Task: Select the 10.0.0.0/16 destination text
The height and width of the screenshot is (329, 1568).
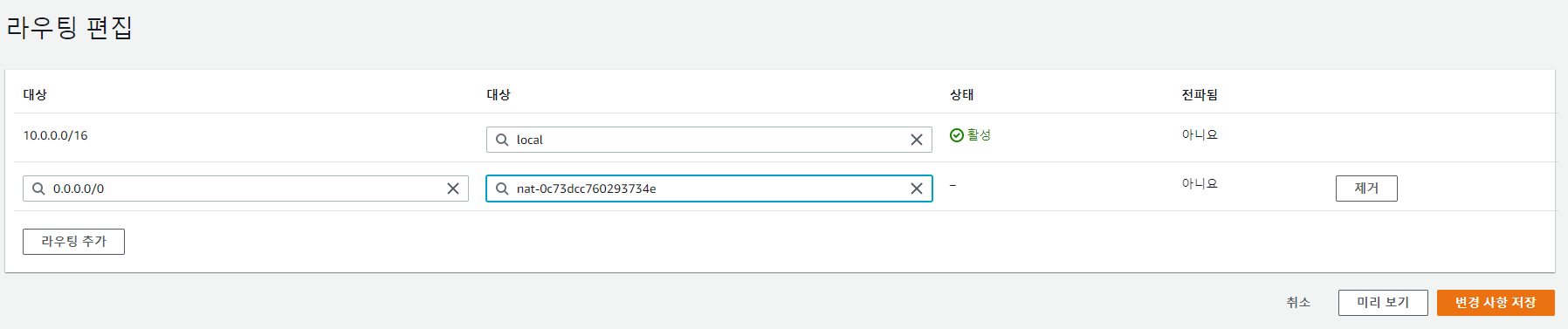Action: [55, 135]
